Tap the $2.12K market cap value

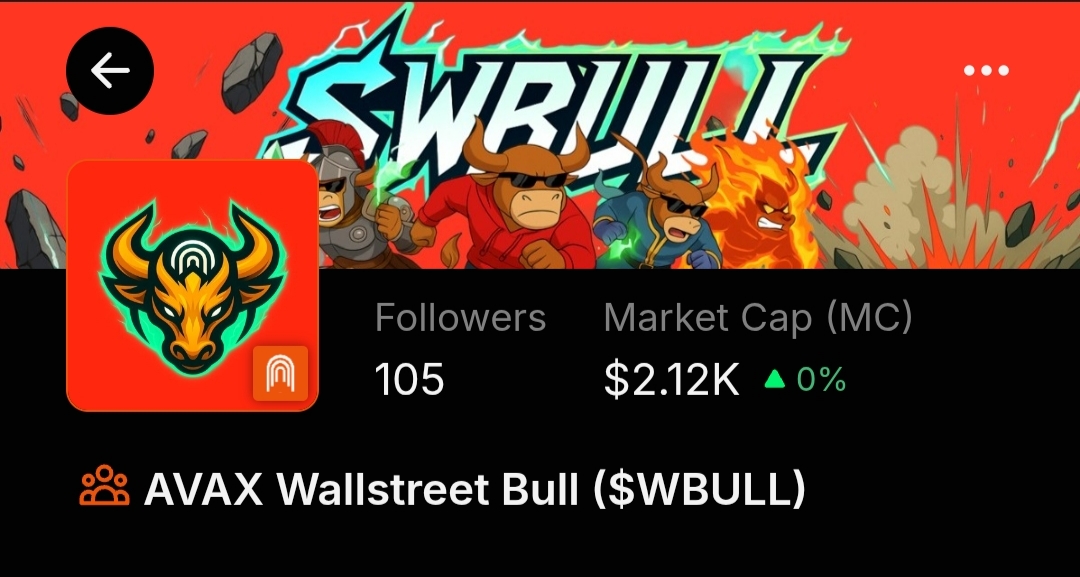point(671,379)
